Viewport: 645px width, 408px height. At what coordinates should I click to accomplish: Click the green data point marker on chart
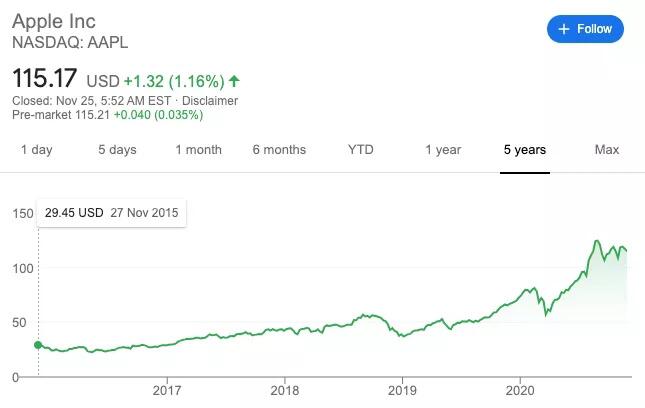click(38, 345)
